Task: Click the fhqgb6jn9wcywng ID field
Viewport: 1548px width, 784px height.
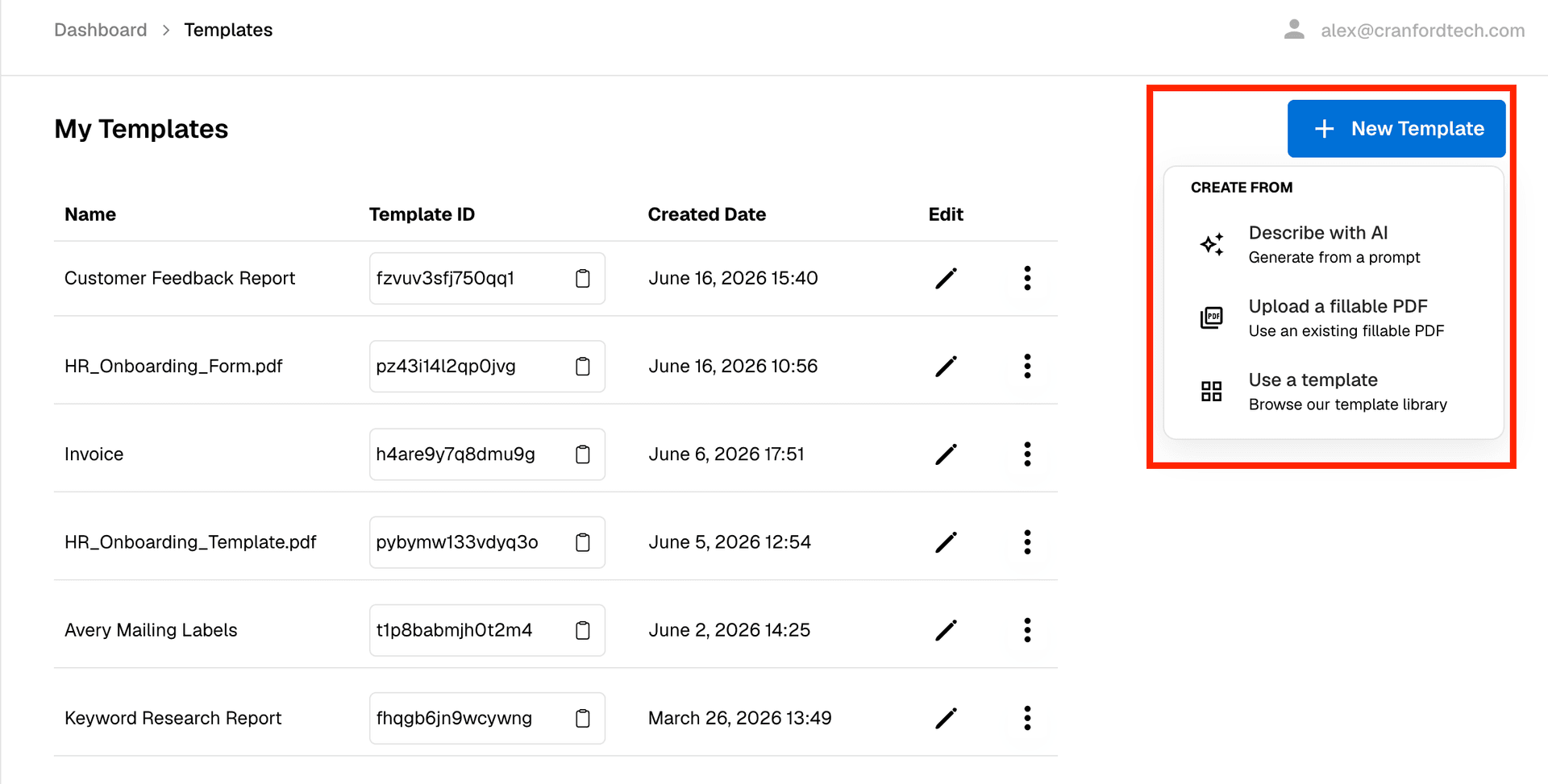Action: (x=487, y=717)
